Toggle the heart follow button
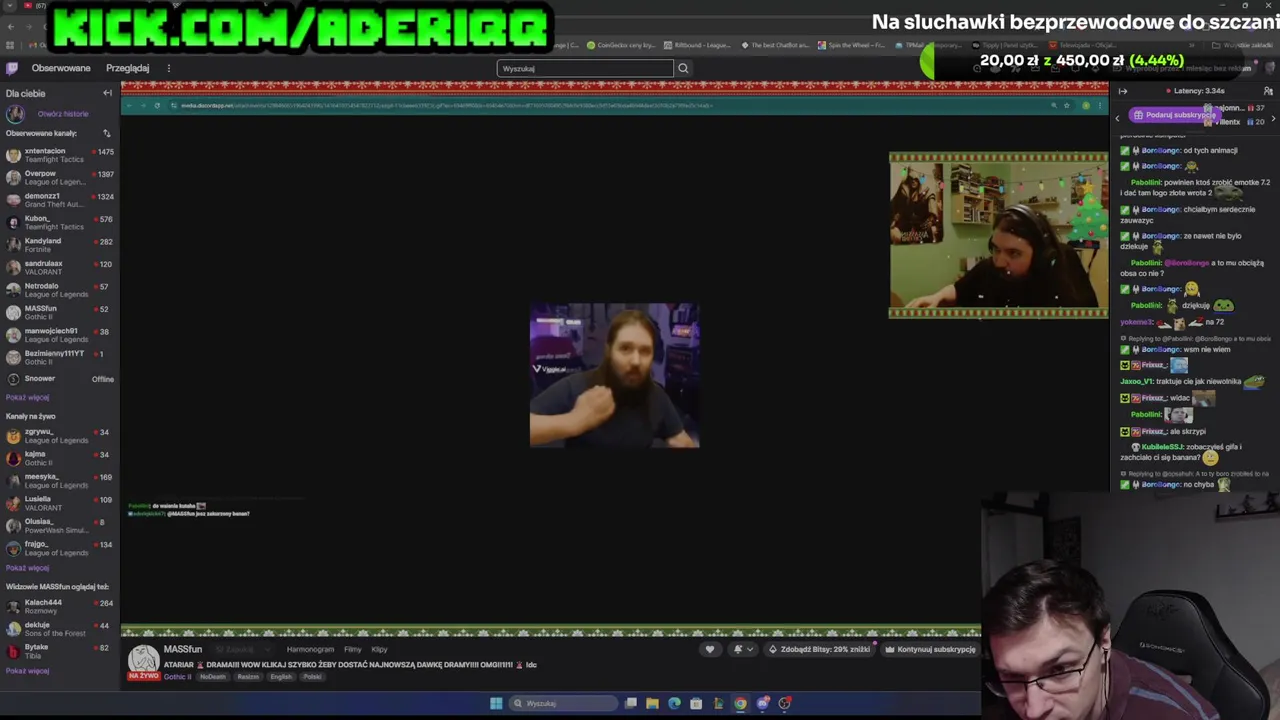 [x=710, y=649]
